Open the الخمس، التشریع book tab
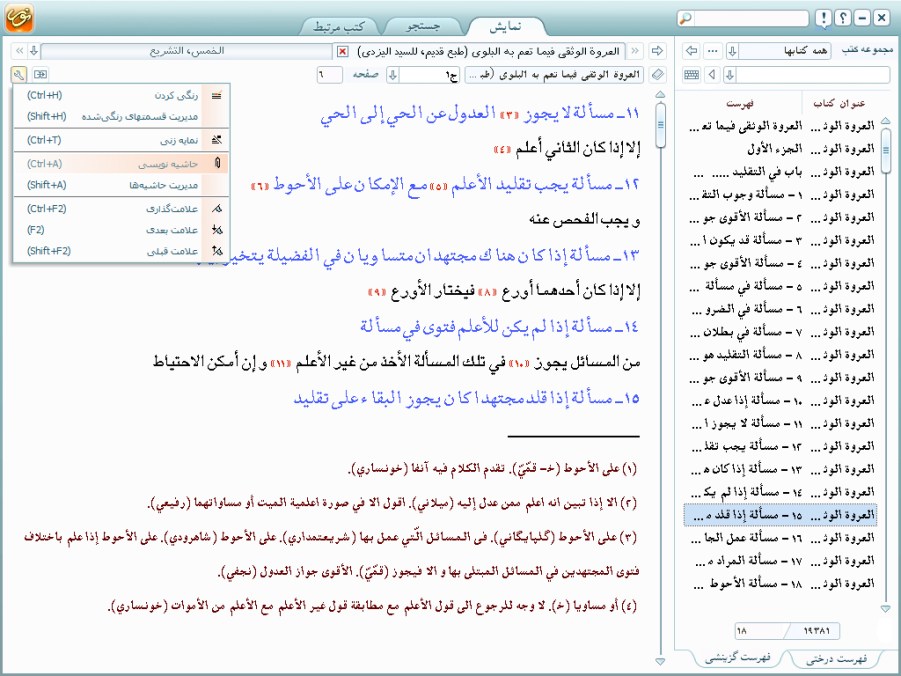Viewport: 901px width, 676px height. click(x=187, y=51)
